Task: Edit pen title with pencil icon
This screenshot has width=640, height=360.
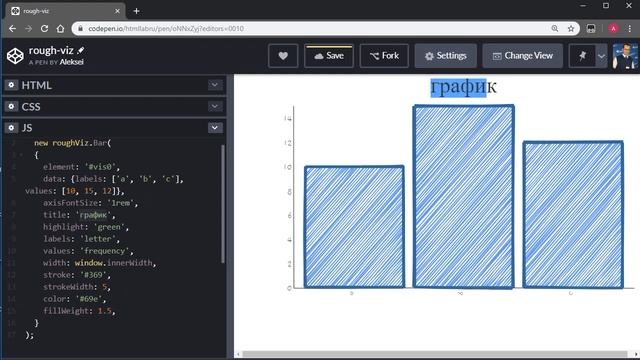Action: 81,50
